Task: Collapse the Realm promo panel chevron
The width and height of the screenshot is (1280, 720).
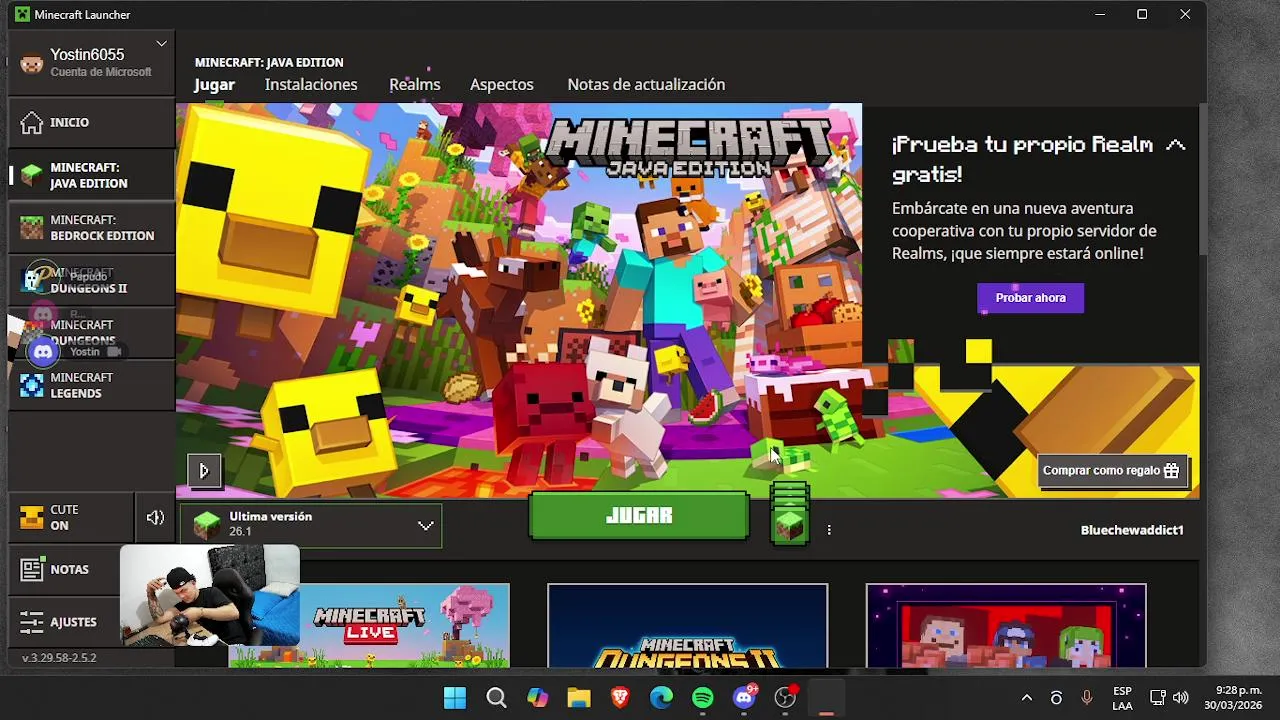Action: point(1176,145)
